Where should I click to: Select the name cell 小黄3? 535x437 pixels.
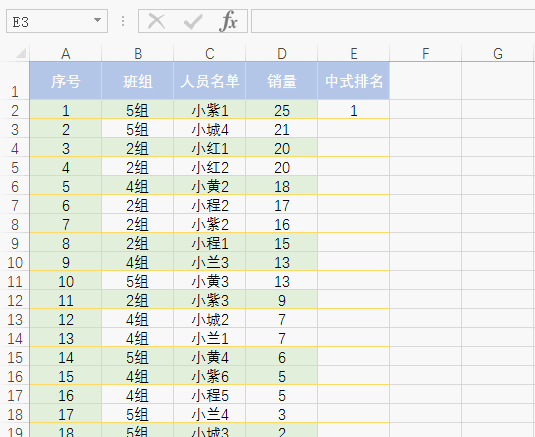[209, 280]
